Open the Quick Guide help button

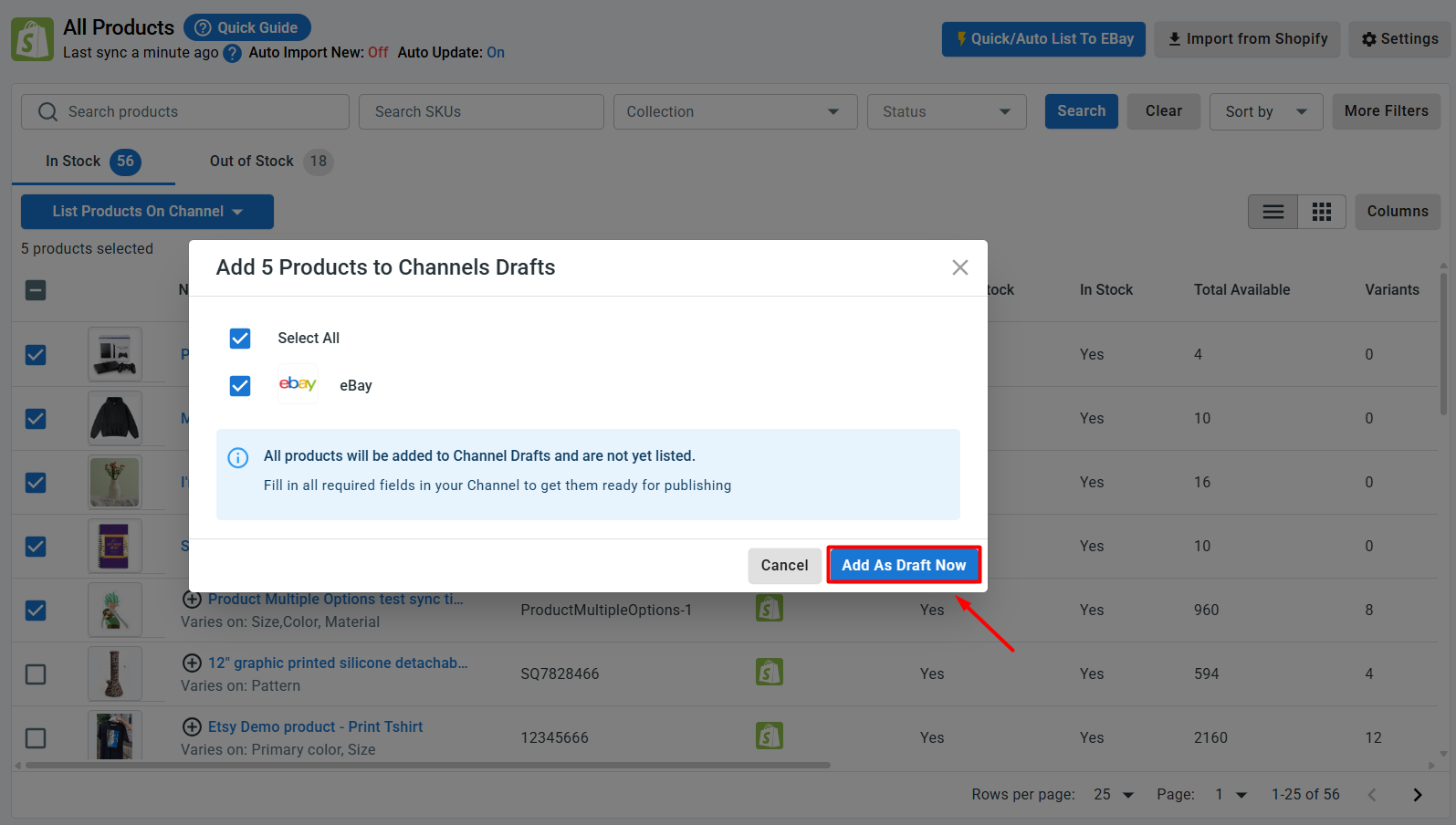pos(247,27)
